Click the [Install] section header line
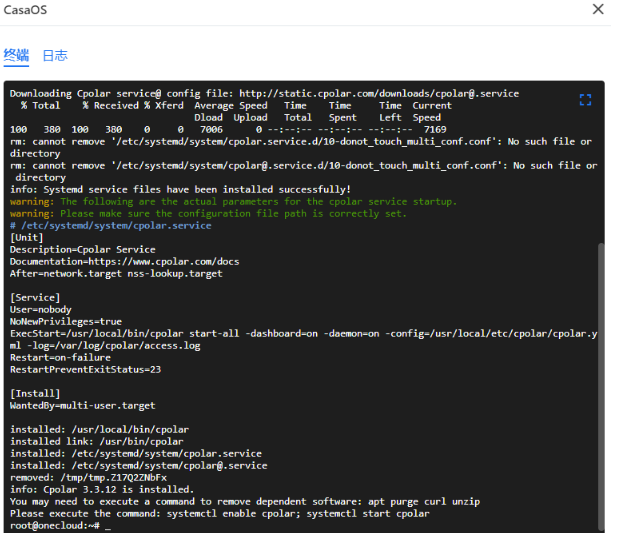 [36, 393]
